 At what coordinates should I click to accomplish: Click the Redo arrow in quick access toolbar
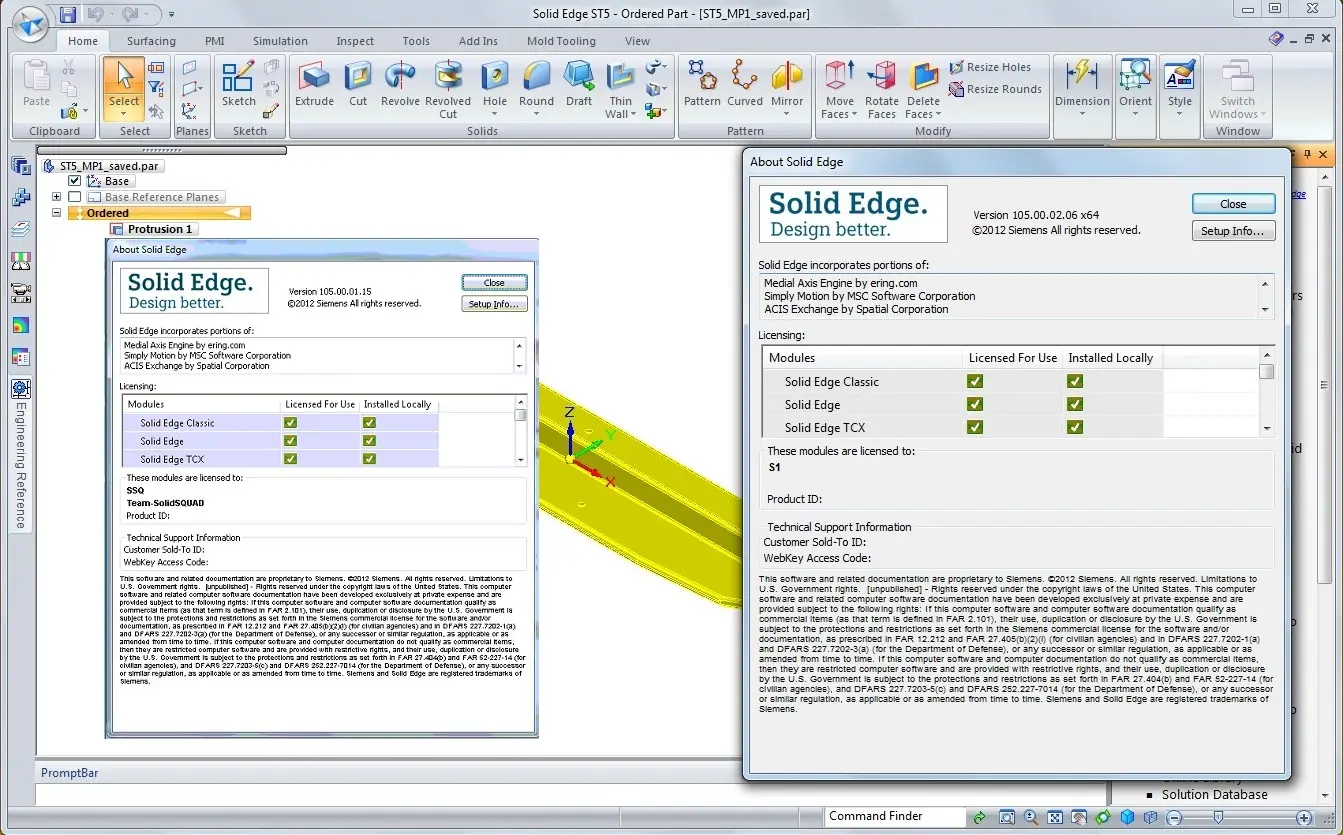coord(129,14)
